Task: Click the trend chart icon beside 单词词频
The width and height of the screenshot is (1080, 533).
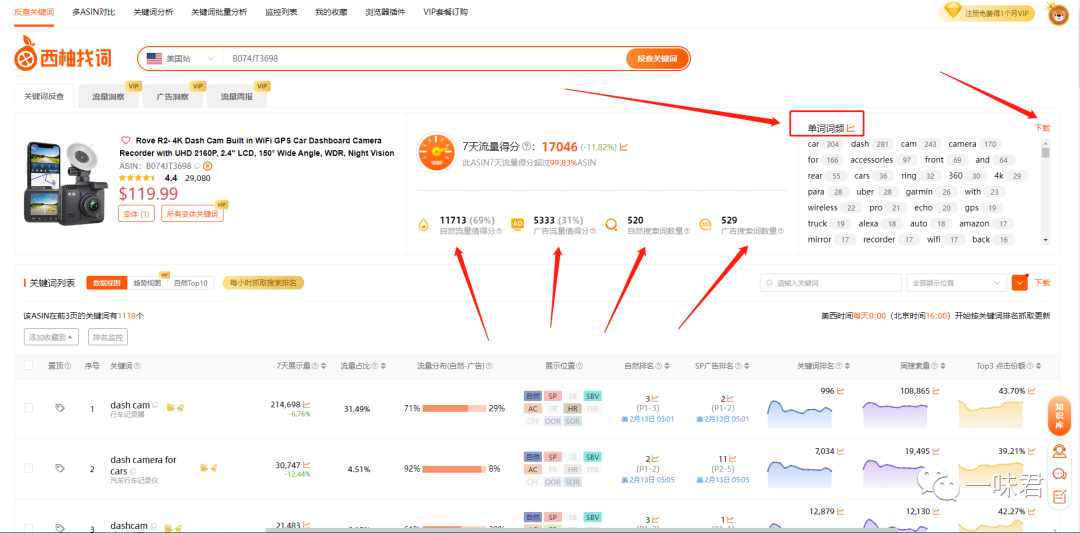Action: click(x=851, y=127)
